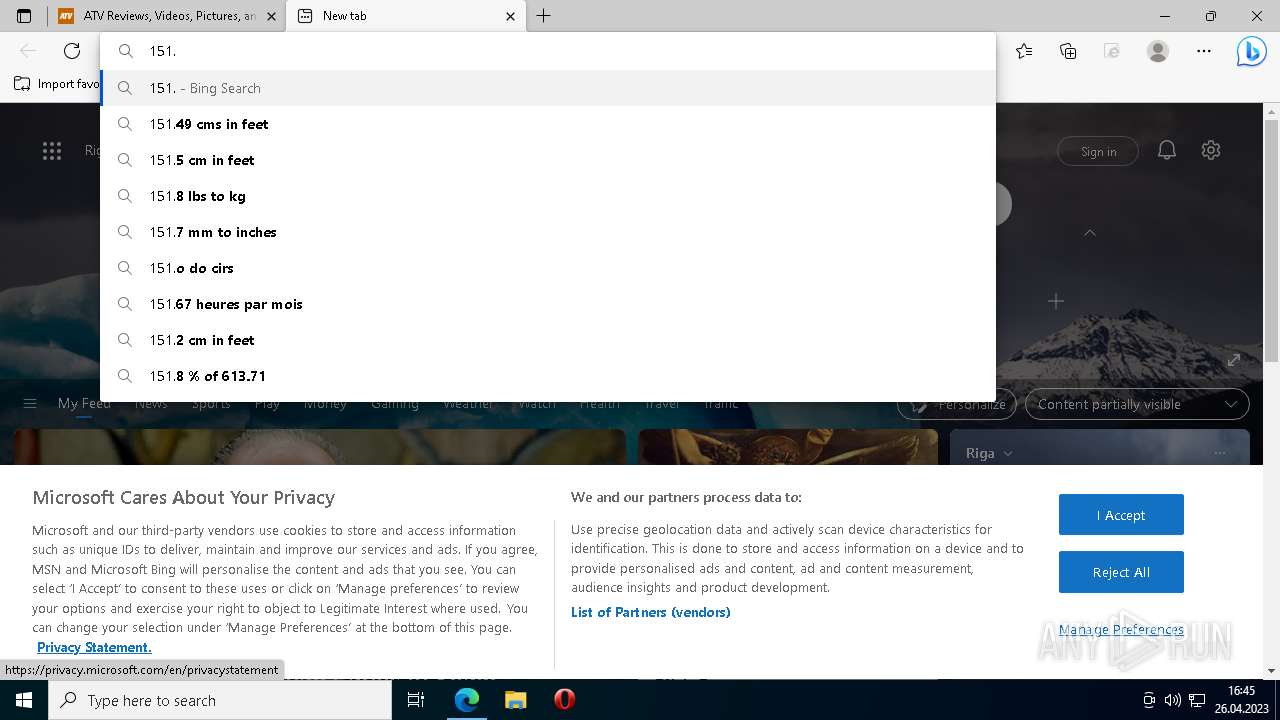Click the taskbar search box
The height and width of the screenshot is (720, 1280).
click(220, 700)
